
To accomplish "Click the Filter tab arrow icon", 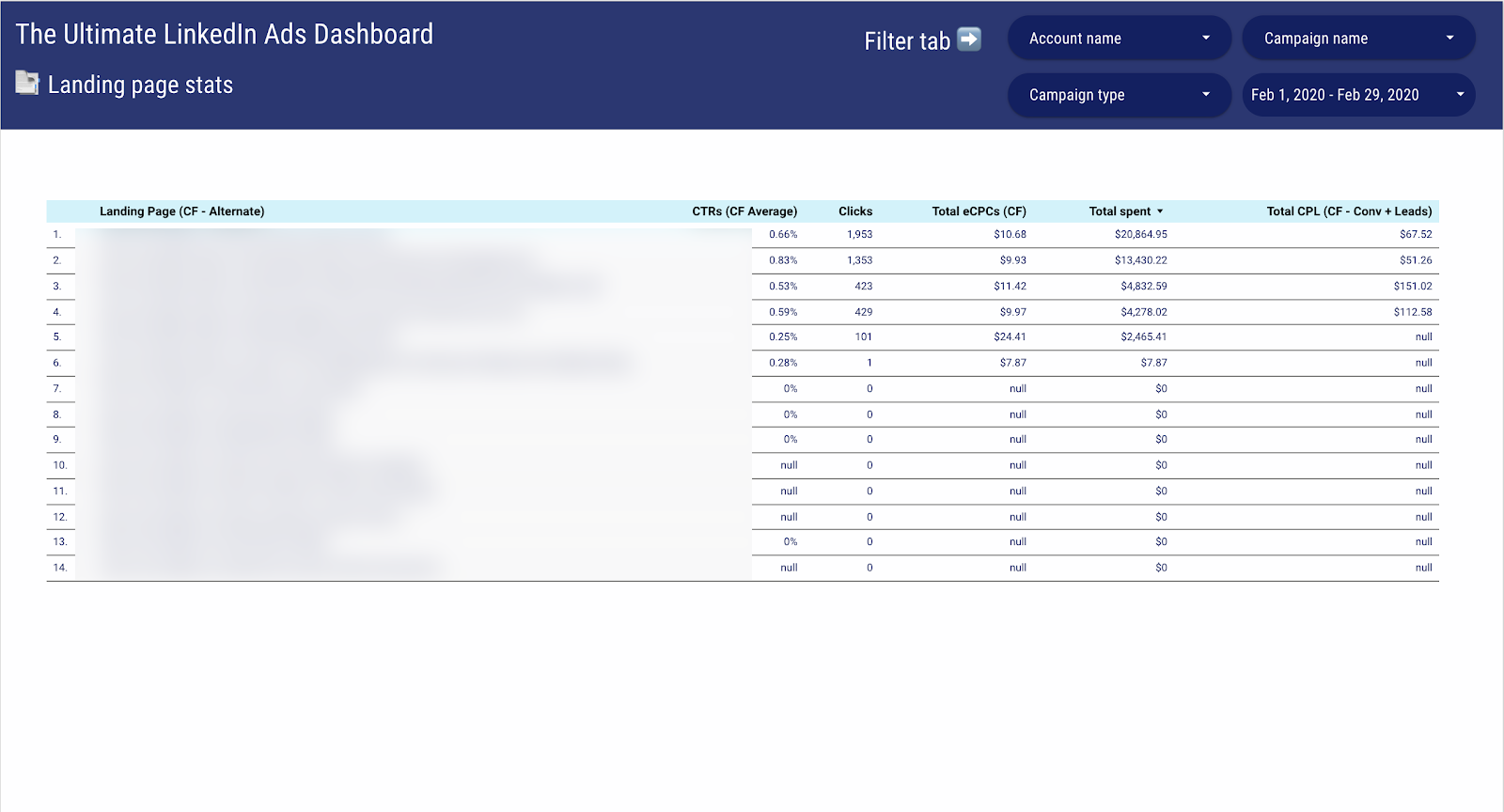I will pyautogui.click(x=969, y=39).
